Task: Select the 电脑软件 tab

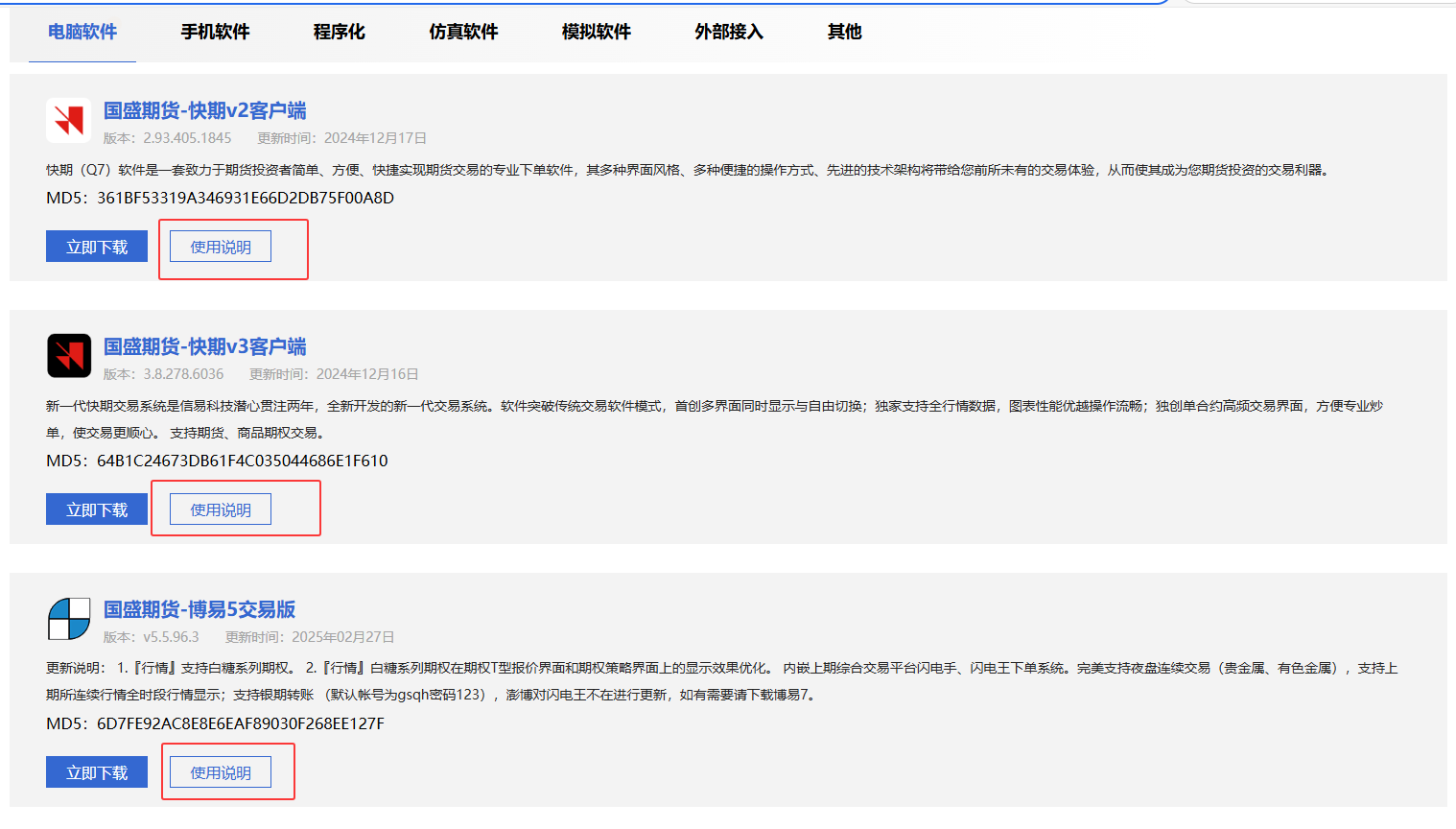Action: click(x=82, y=32)
